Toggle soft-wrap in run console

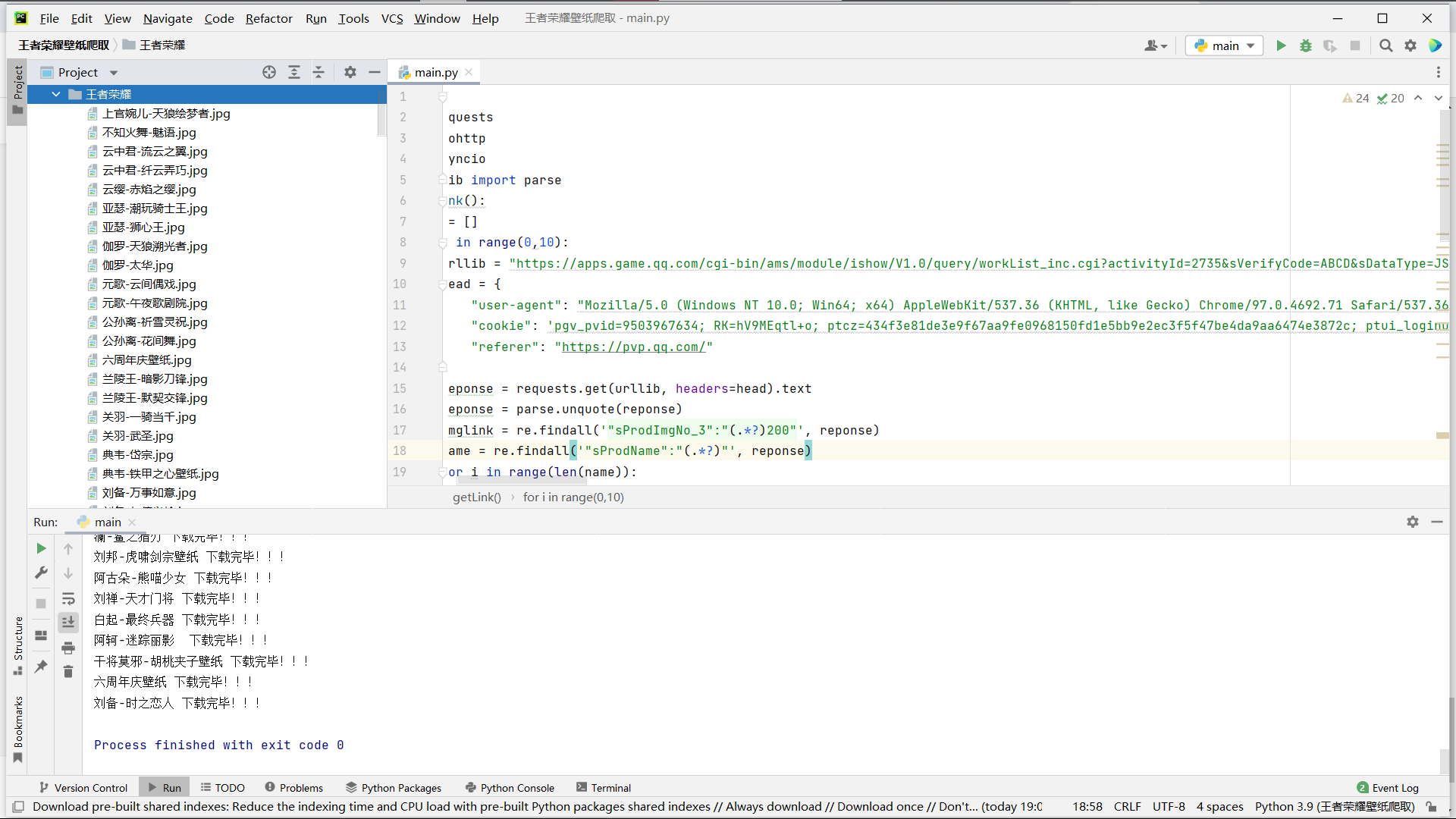(68, 598)
